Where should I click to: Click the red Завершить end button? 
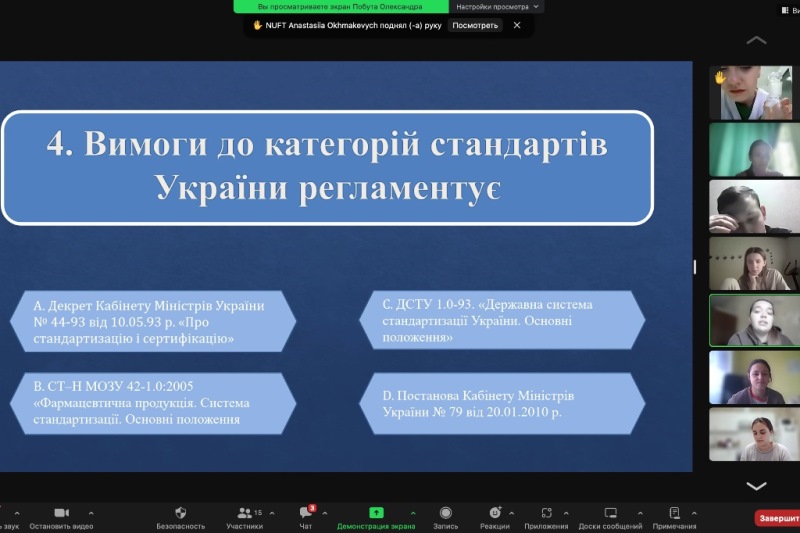pyautogui.click(x=777, y=518)
